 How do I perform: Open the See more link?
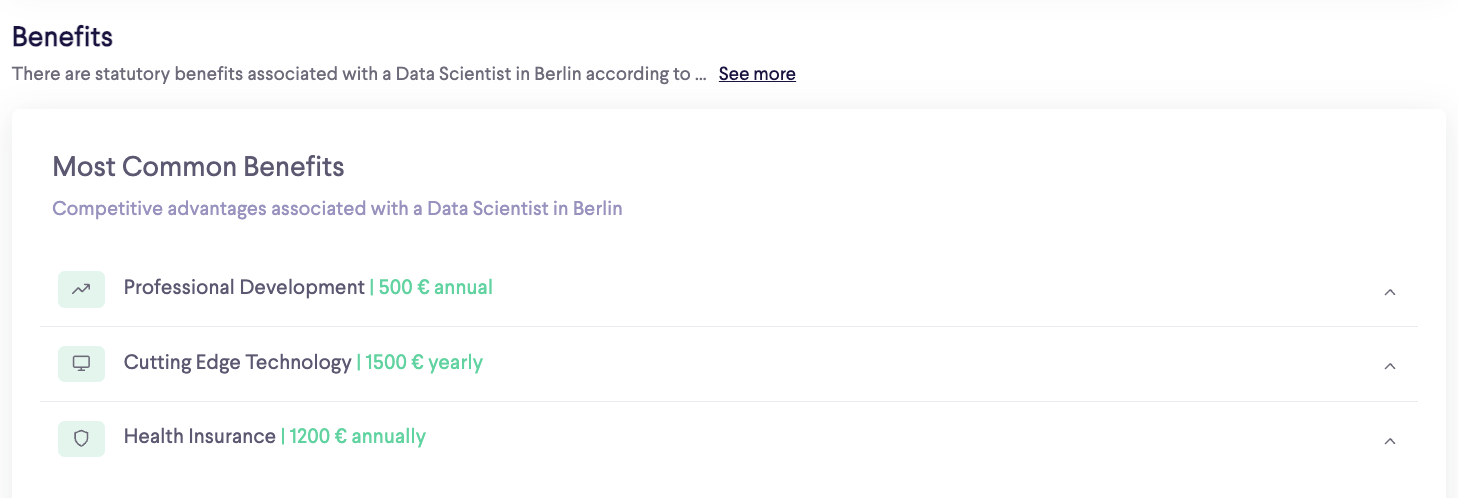click(757, 74)
